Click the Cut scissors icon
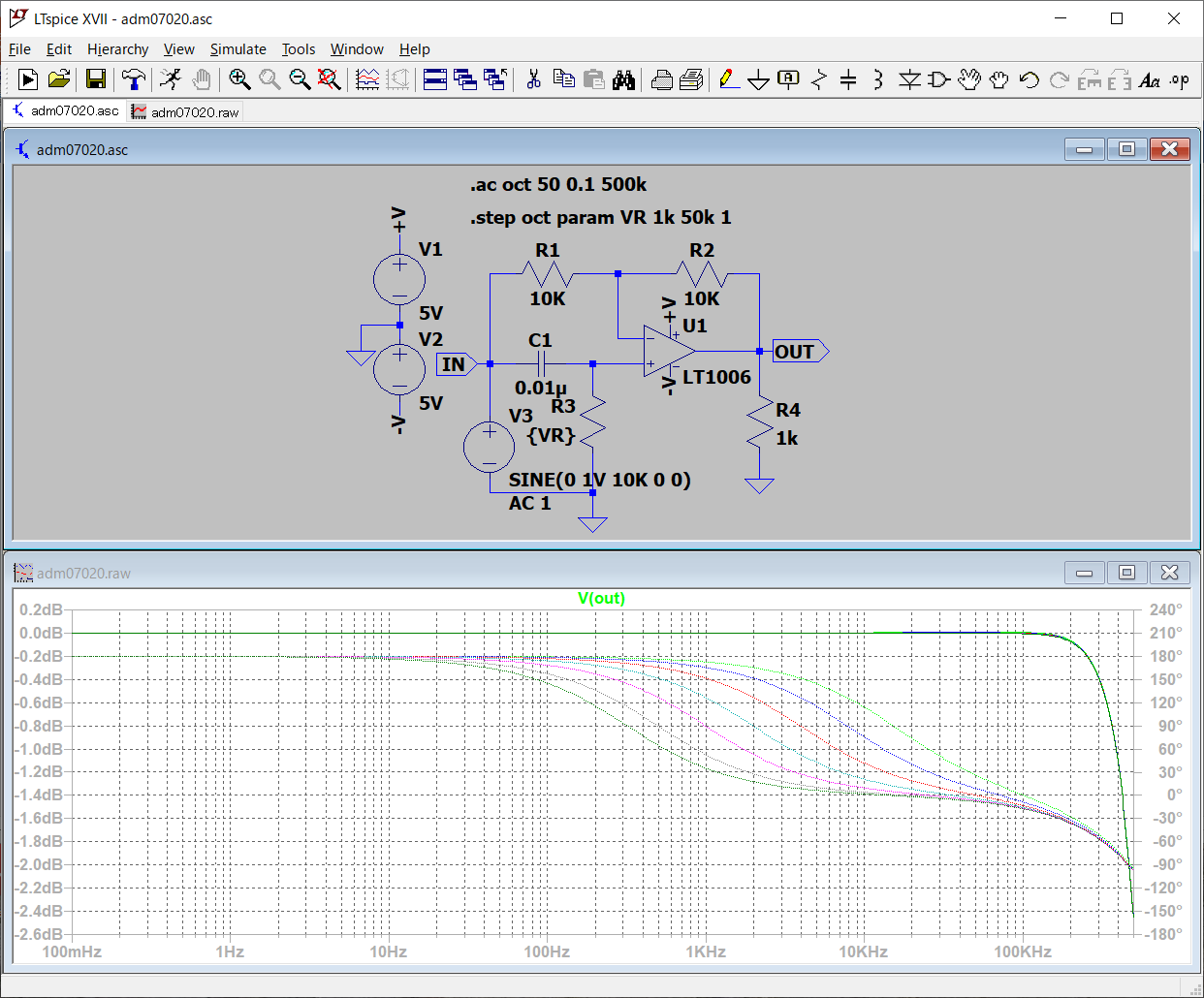 coord(533,79)
